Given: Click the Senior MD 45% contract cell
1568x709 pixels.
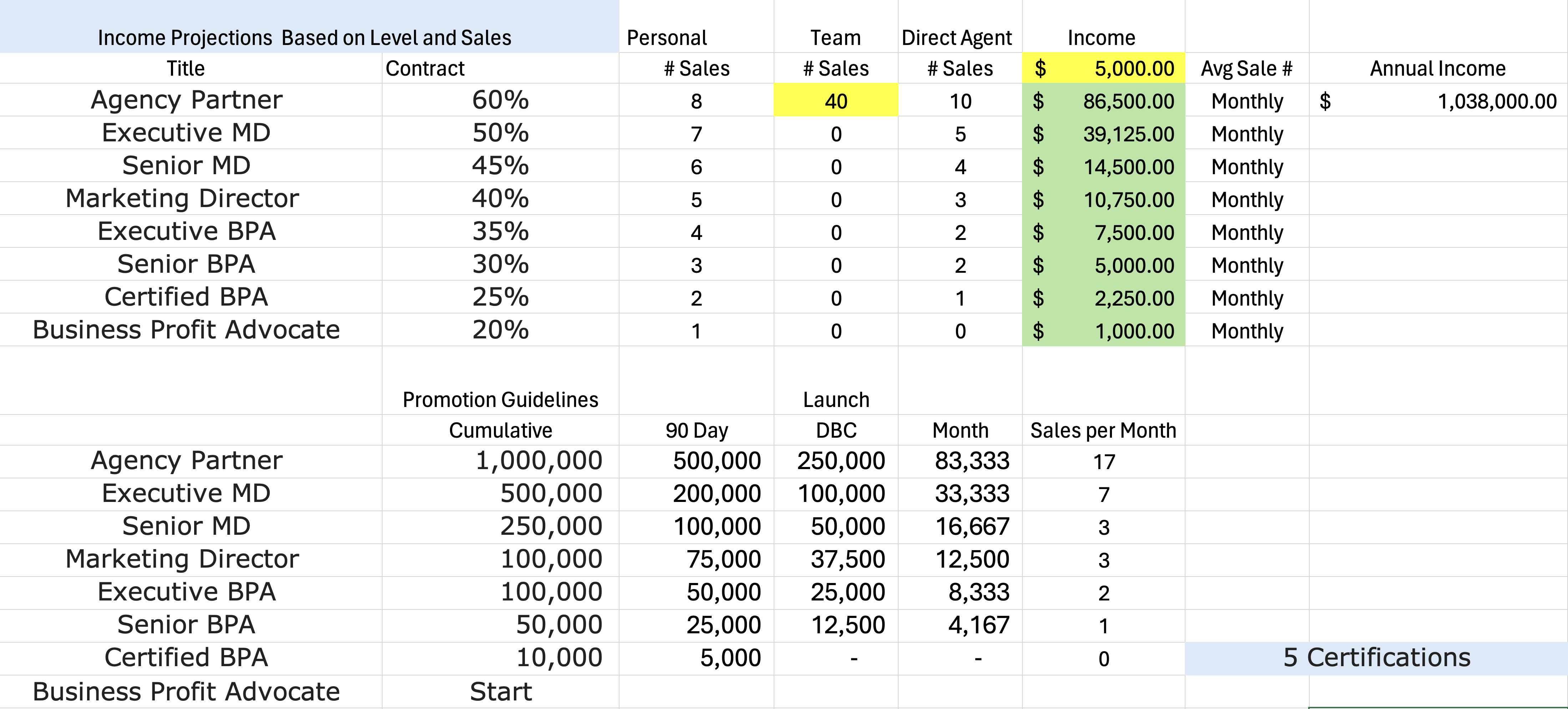Looking at the screenshot, I should (x=500, y=166).
